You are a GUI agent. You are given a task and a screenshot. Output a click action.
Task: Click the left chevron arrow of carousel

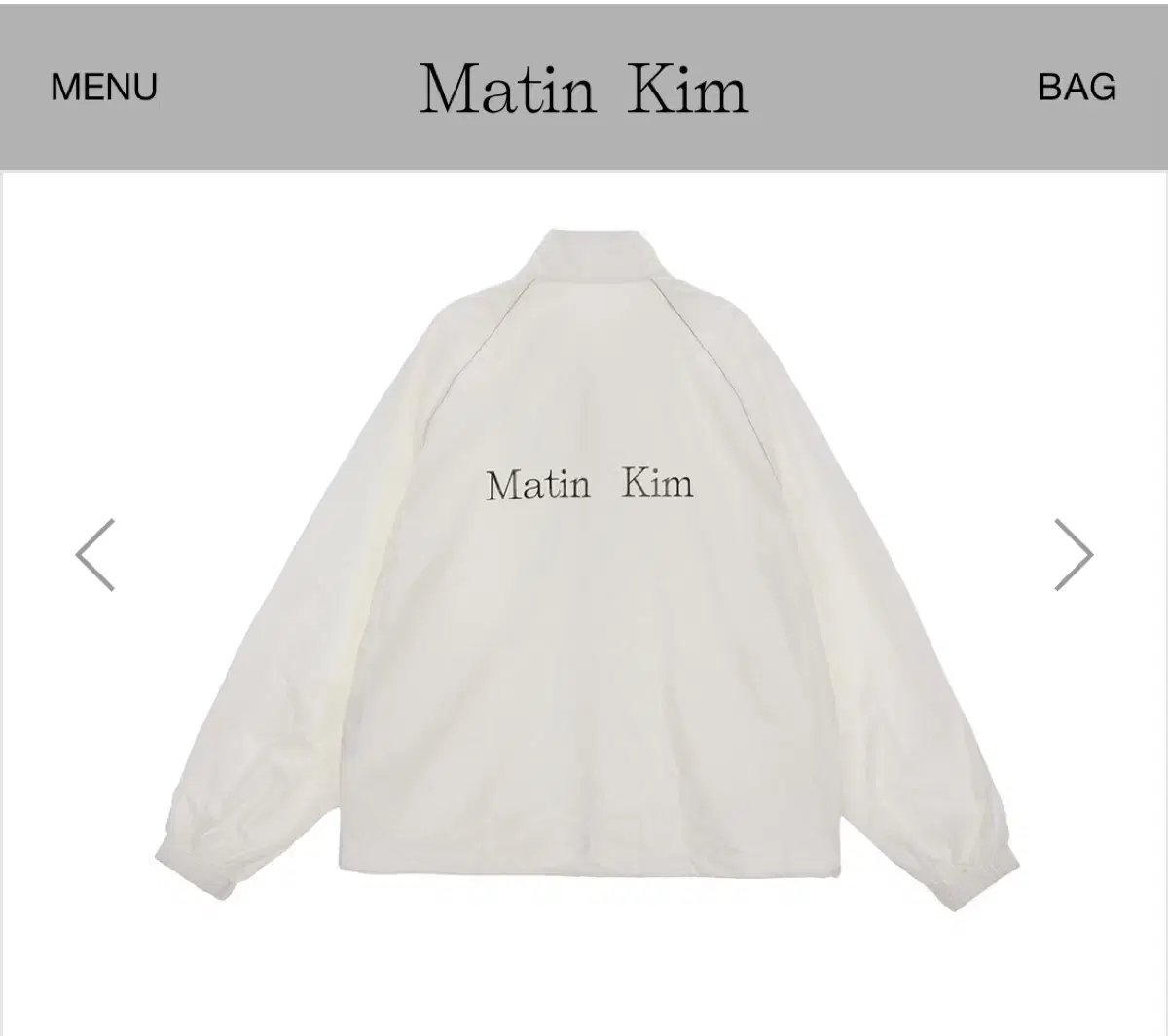click(x=94, y=554)
